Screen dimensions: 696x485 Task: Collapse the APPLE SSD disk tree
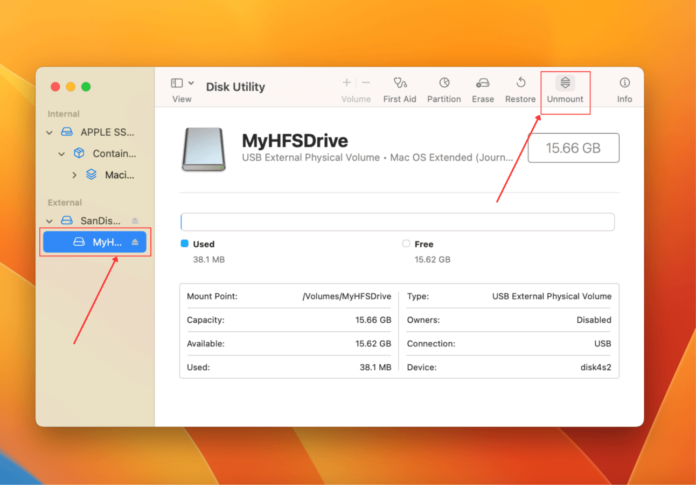point(50,132)
